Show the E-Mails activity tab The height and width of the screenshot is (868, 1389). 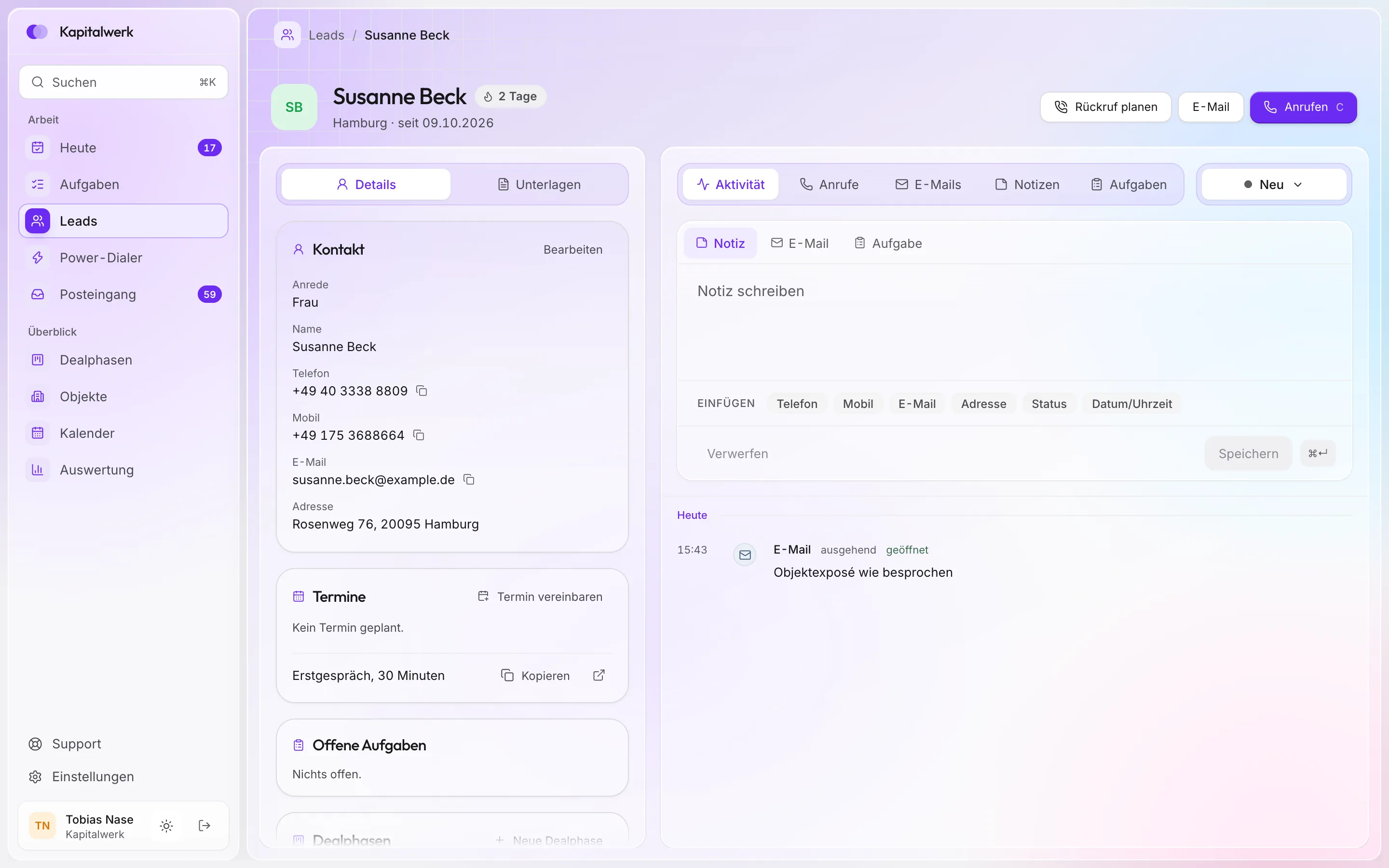coord(928,184)
